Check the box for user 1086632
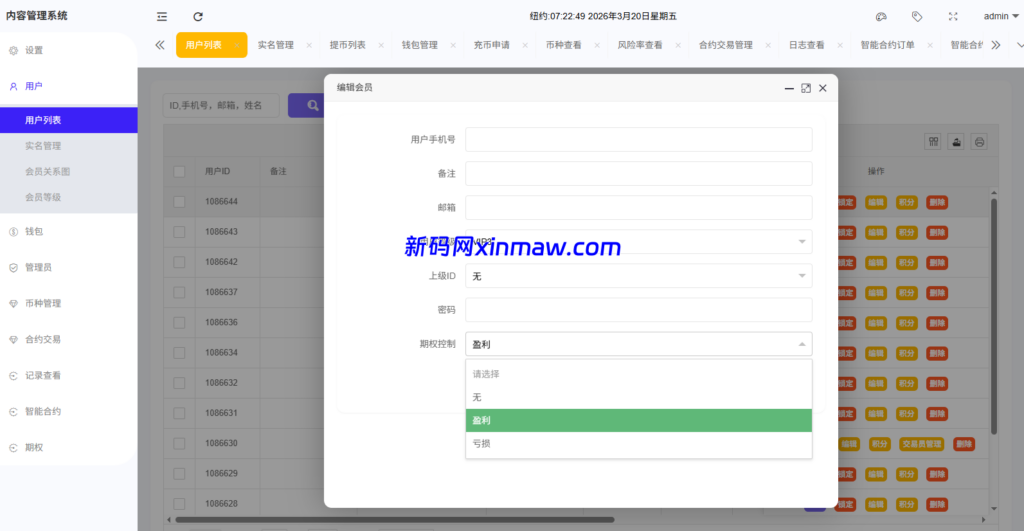The width and height of the screenshot is (1024, 531). pyautogui.click(x=179, y=383)
